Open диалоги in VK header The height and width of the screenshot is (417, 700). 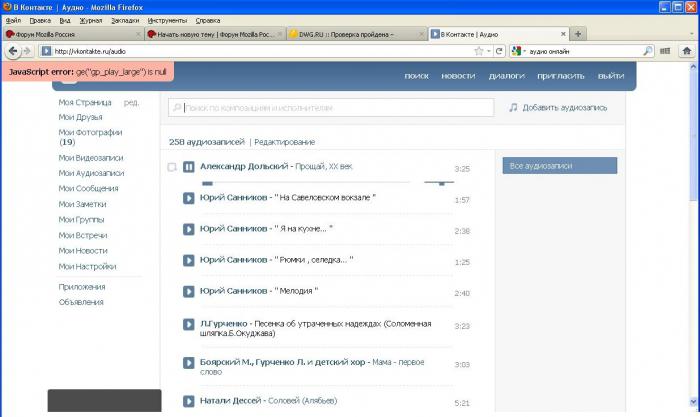(x=507, y=76)
